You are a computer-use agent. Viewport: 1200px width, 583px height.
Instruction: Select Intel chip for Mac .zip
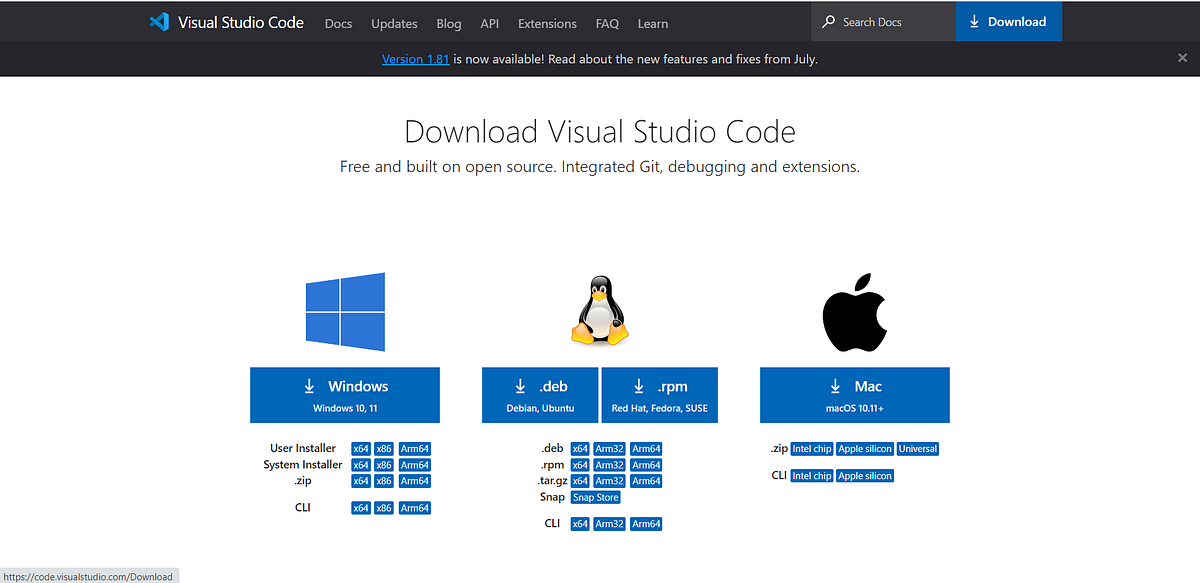[x=811, y=449]
